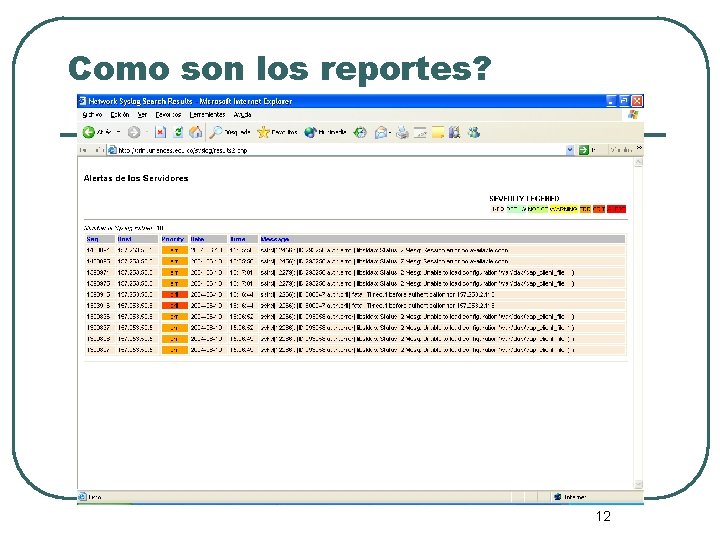The image size is (720, 540).
Task: Click the first red priority cell in table
Action: (174, 294)
